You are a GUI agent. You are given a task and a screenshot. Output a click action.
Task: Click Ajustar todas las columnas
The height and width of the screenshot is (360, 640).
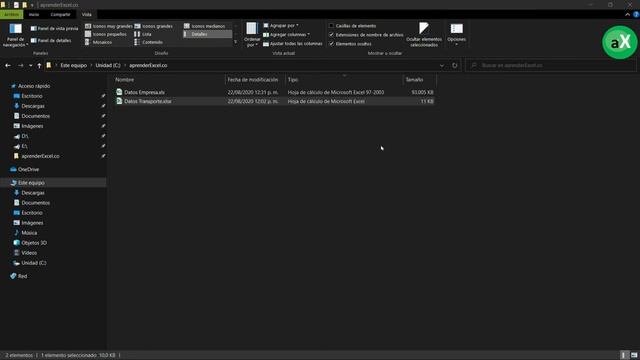[x=293, y=44]
